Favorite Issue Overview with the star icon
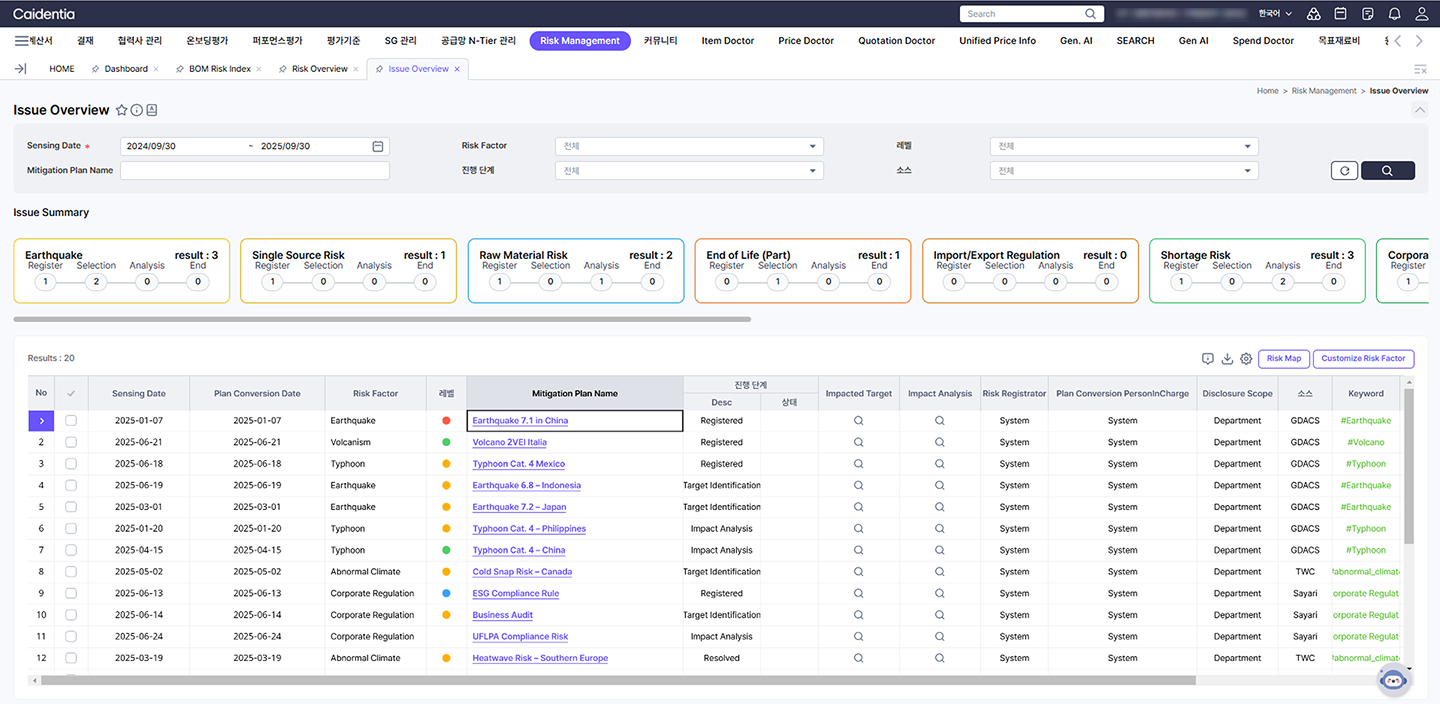The image size is (1440, 704). coord(122,110)
